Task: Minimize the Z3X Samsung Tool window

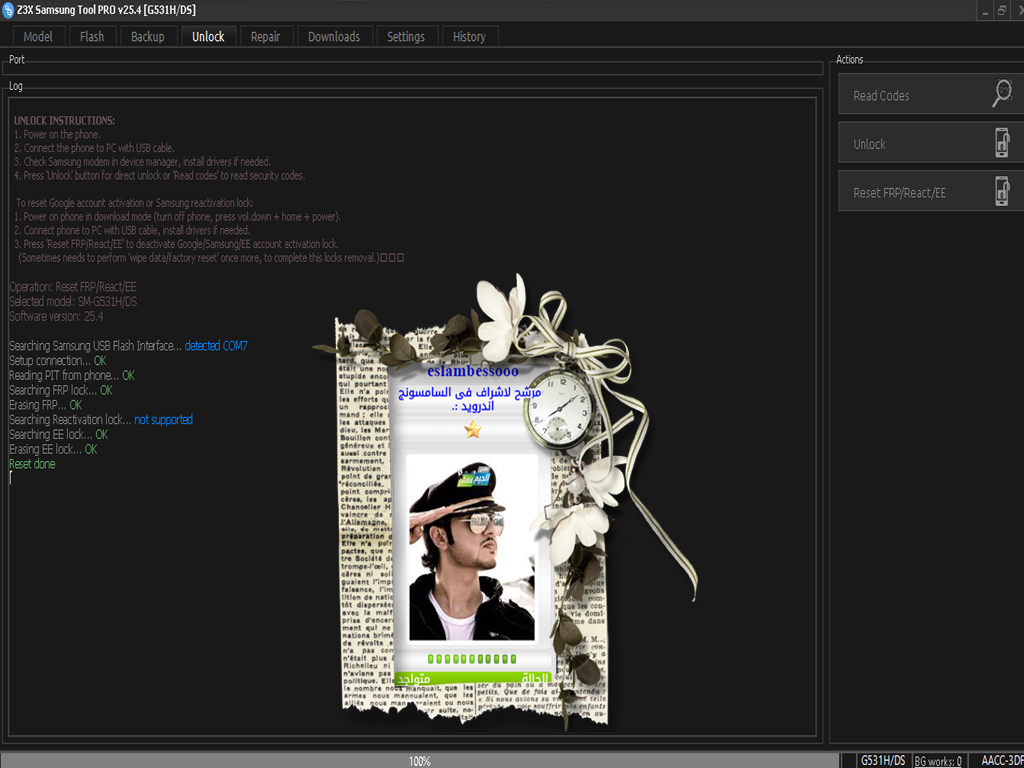Action: (x=985, y=11)
